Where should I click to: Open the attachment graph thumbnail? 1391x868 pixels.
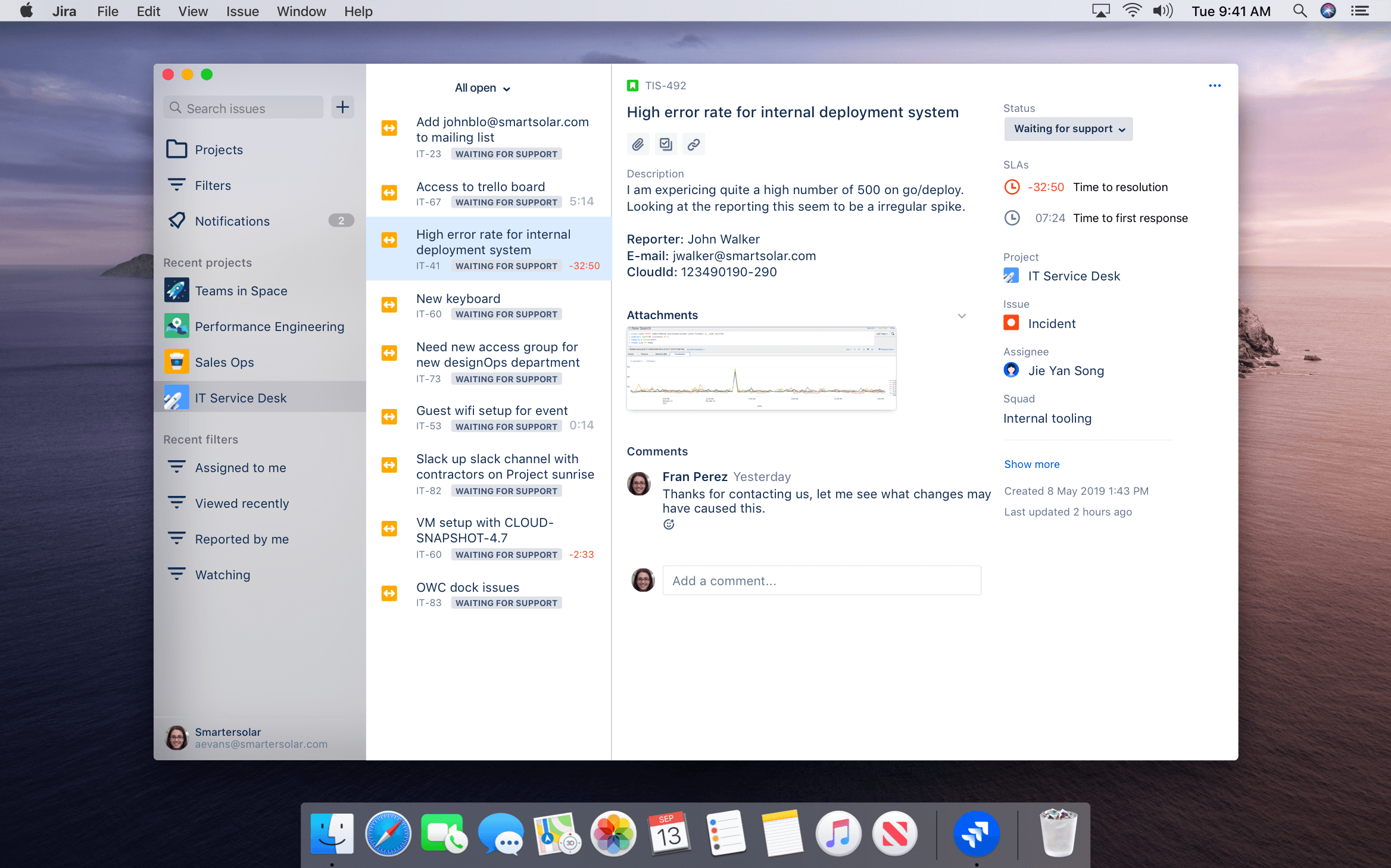pos(761,368)
